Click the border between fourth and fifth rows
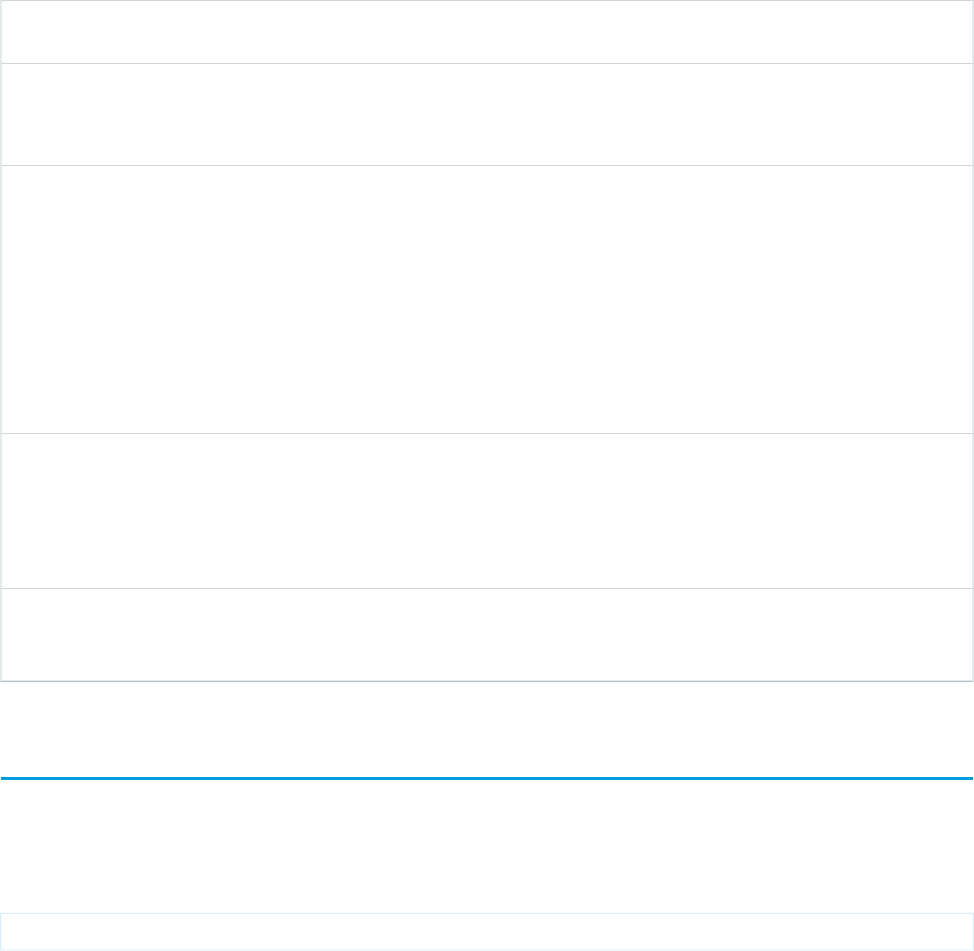The image size is (974, 951). pos(486,588)
